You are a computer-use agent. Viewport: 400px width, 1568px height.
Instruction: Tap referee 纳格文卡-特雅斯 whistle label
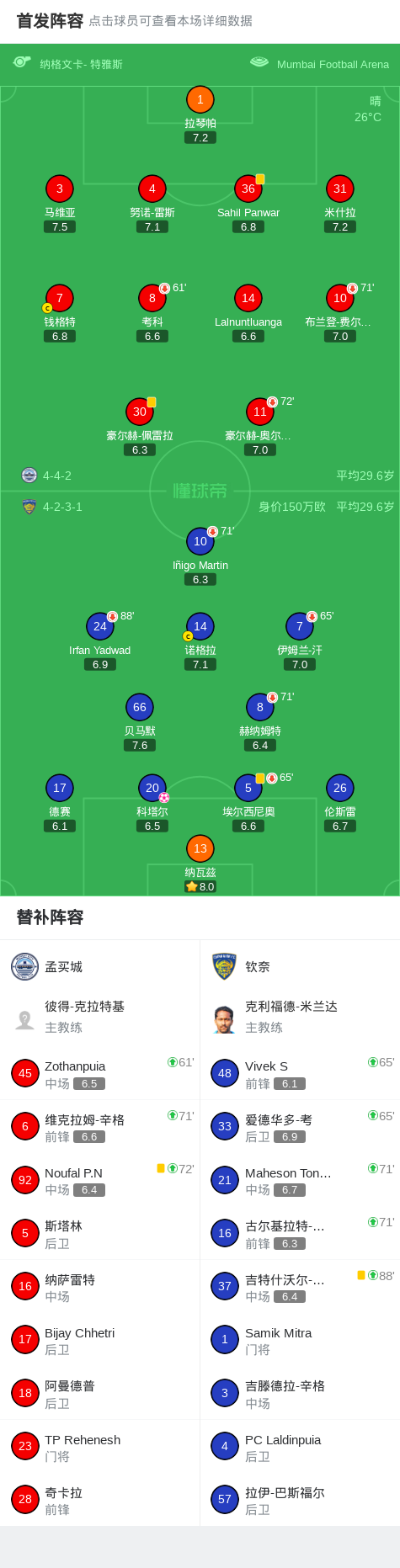coord(81,64)
